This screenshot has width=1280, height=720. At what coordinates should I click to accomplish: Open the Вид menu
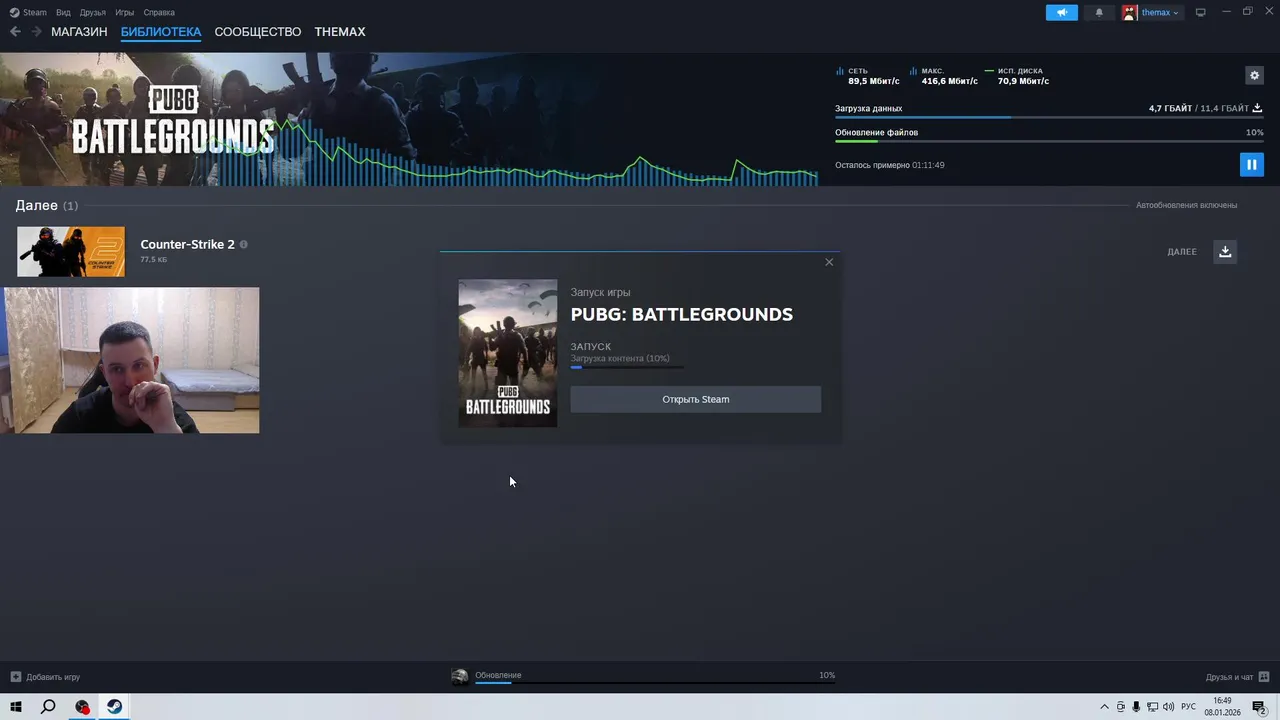tap(63, 12)
